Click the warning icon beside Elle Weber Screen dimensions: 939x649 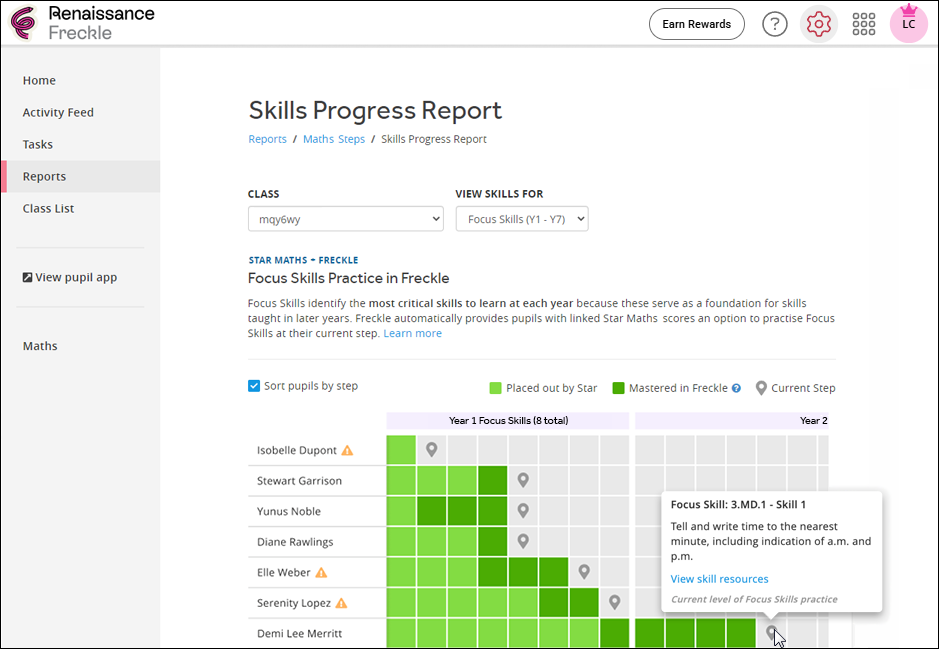tap(322, 572)
